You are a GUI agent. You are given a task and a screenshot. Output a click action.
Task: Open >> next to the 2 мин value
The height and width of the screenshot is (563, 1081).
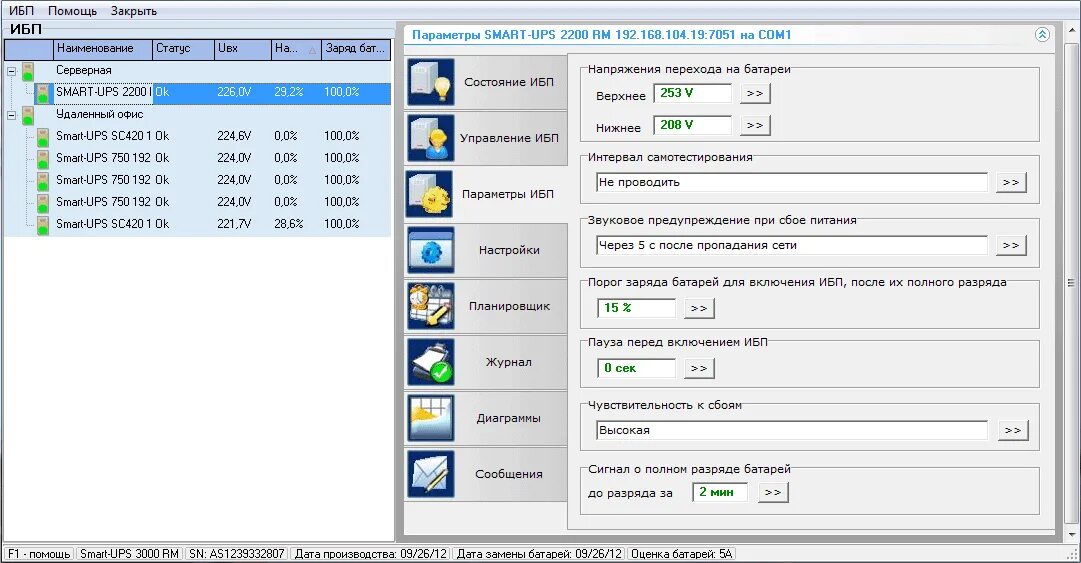[x=773, y=492]
